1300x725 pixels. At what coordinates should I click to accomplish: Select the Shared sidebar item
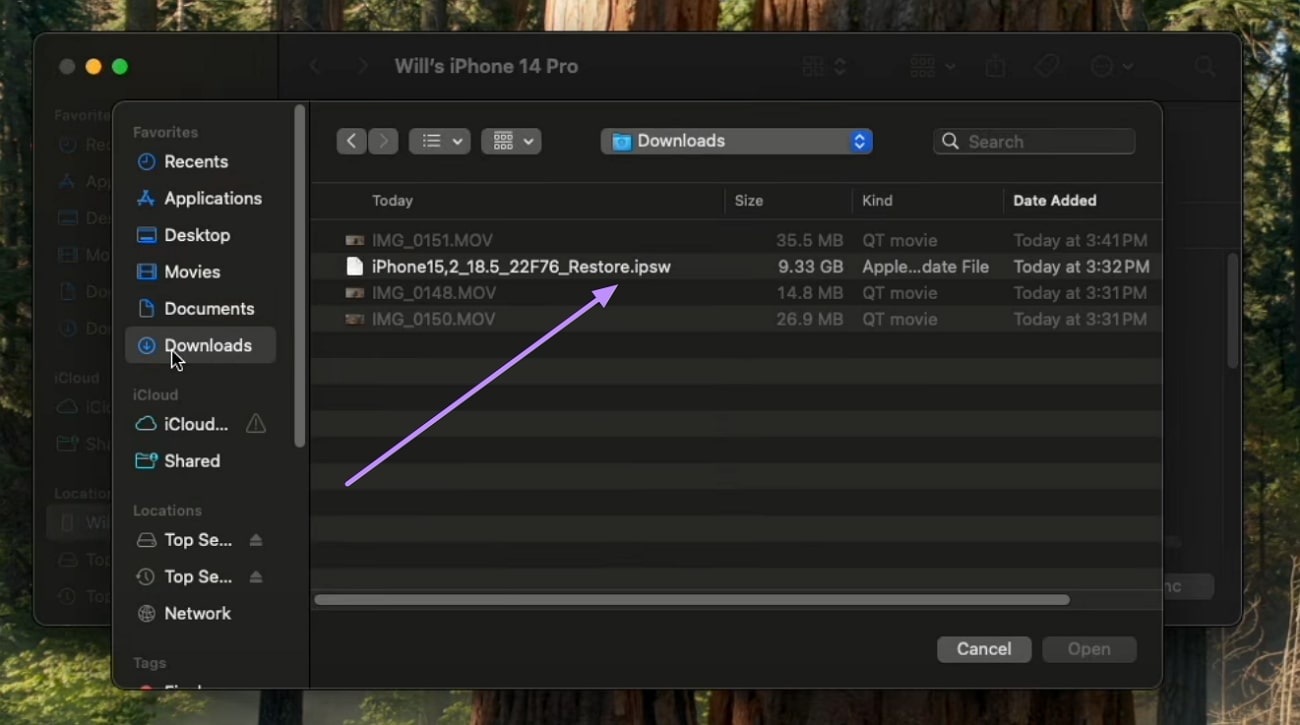pyautogui.click(x=200, y=461)
